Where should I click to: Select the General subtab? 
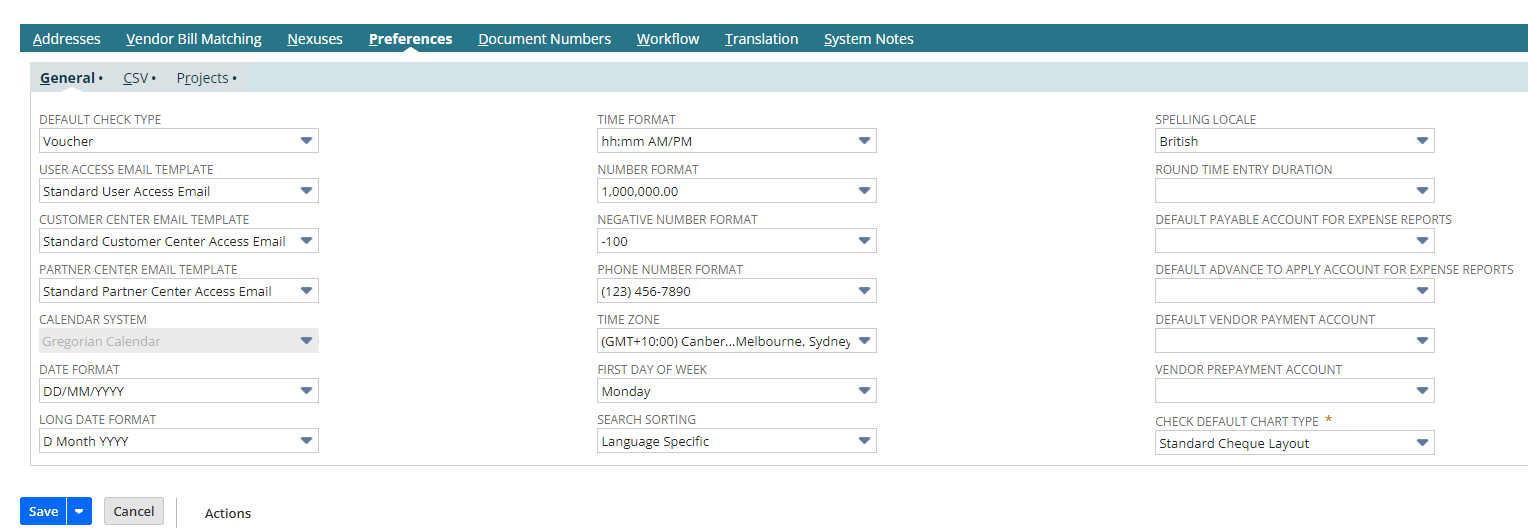(67, 78)
